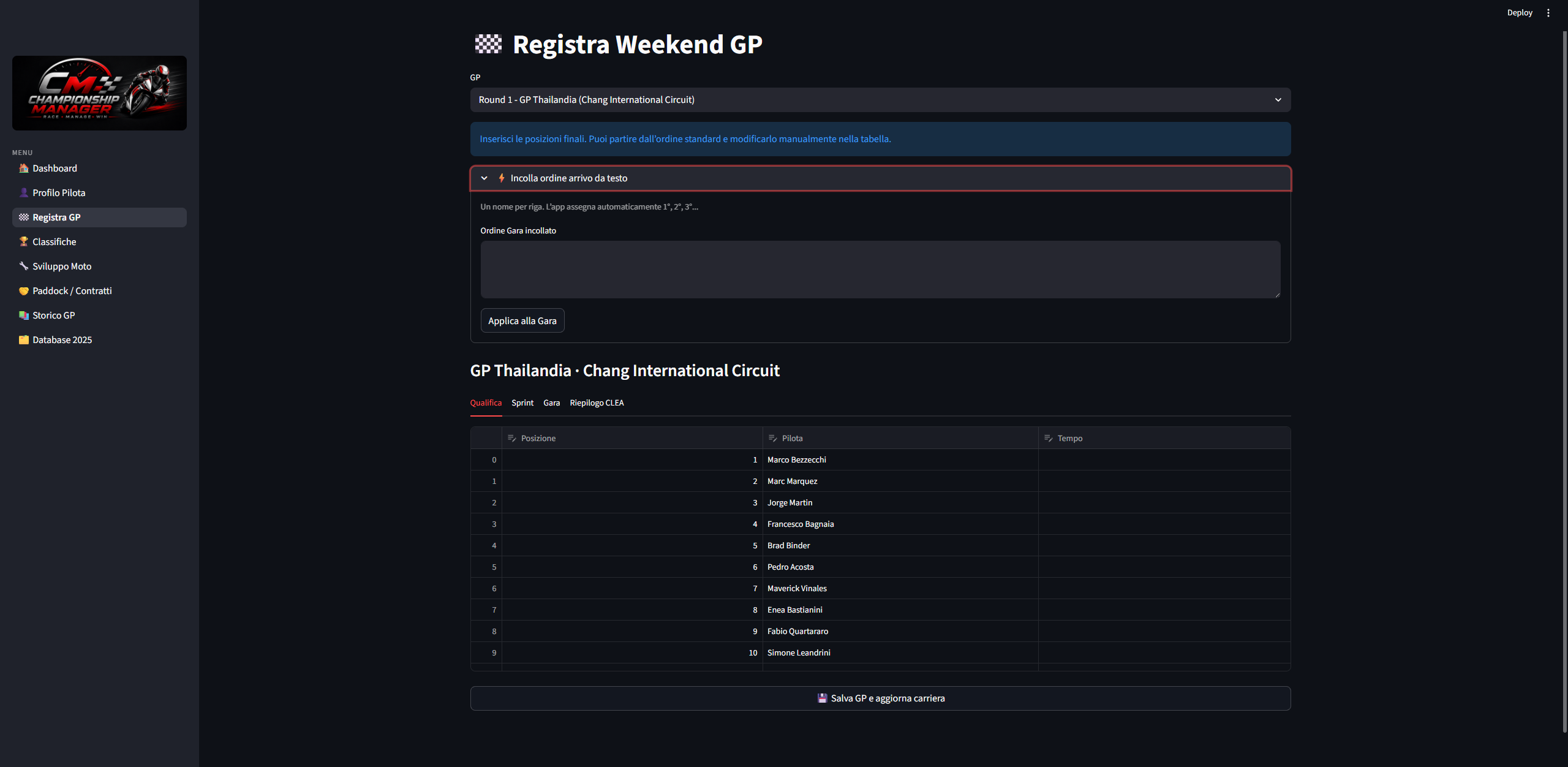This screenshot has height=767, width=1568.
Task: Open the three-dot main menu
Action: tap(1548, 12)
